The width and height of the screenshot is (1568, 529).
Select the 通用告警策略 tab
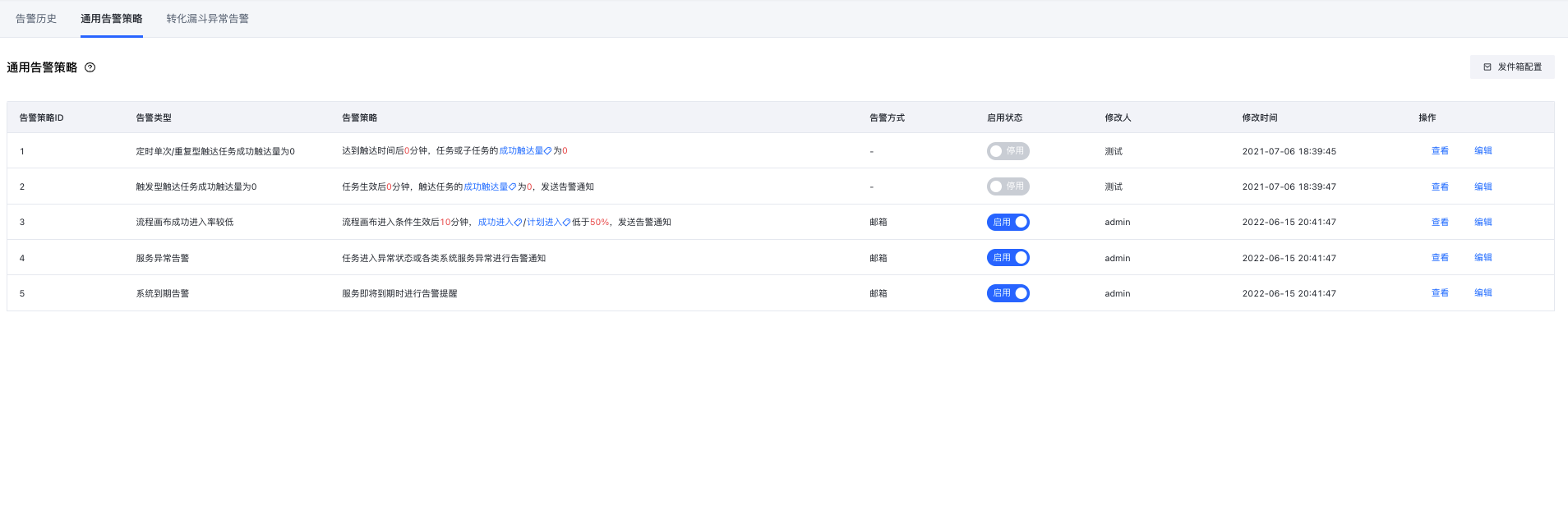click(x=112, y=19)
